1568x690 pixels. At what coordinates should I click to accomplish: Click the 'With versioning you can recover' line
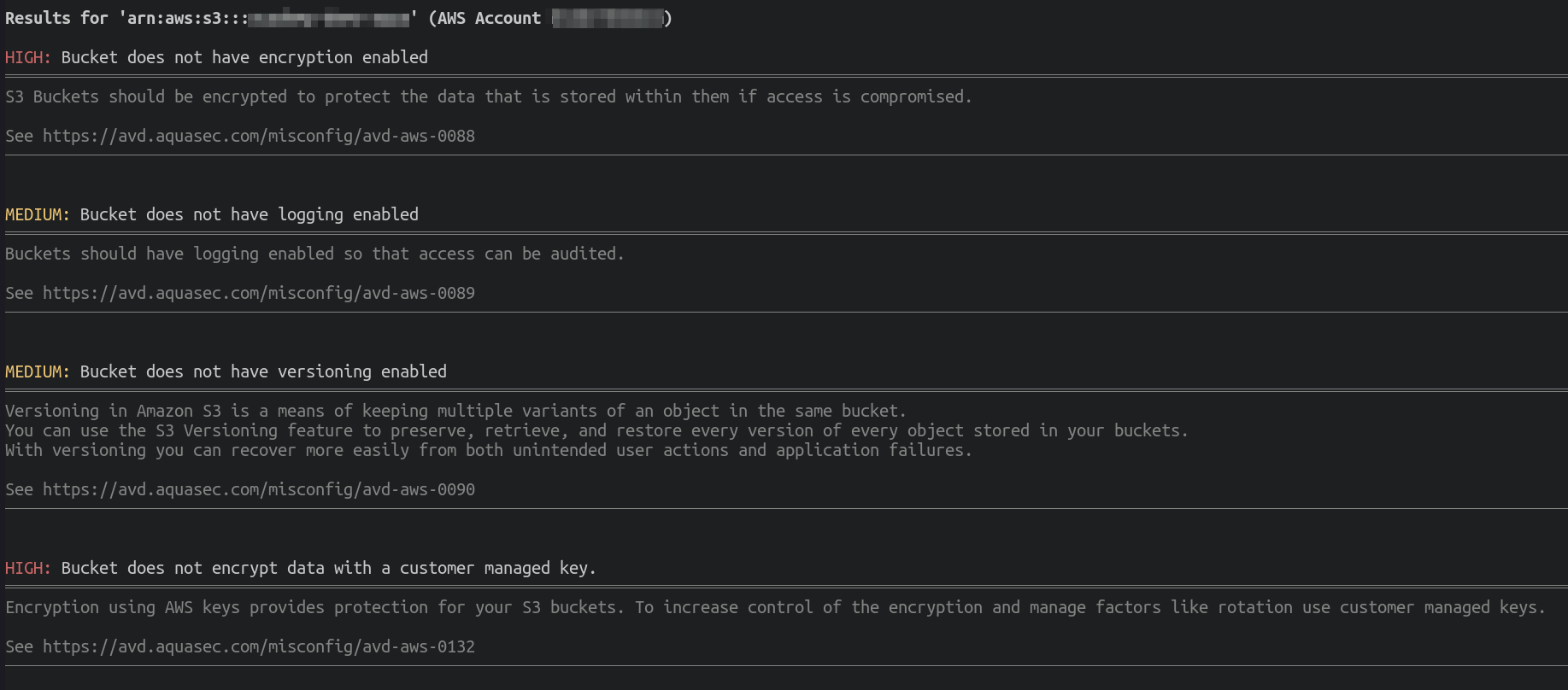tap(489, 450)
